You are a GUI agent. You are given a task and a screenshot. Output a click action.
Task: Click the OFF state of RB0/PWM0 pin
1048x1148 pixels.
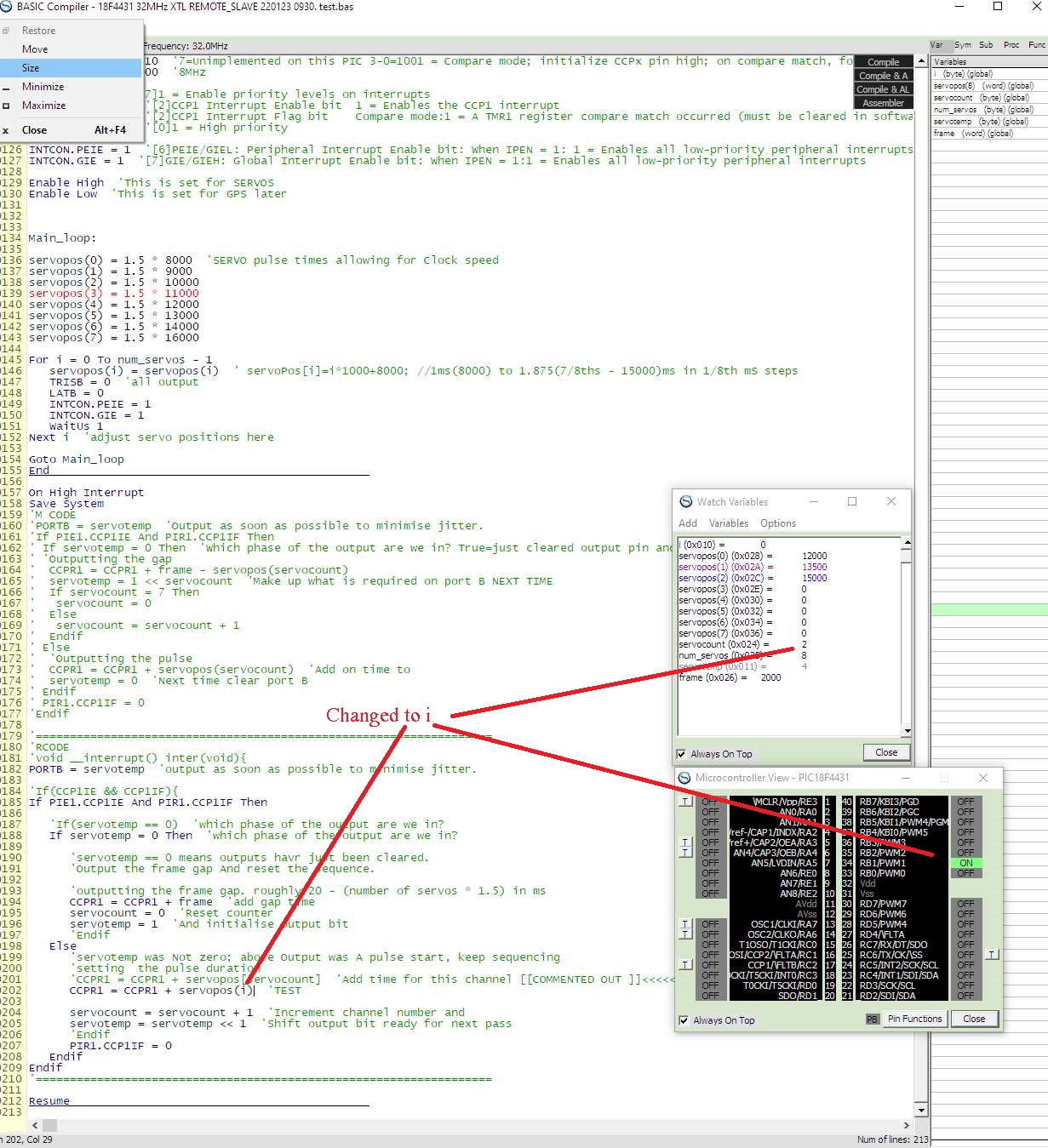[x=966, y=873]
